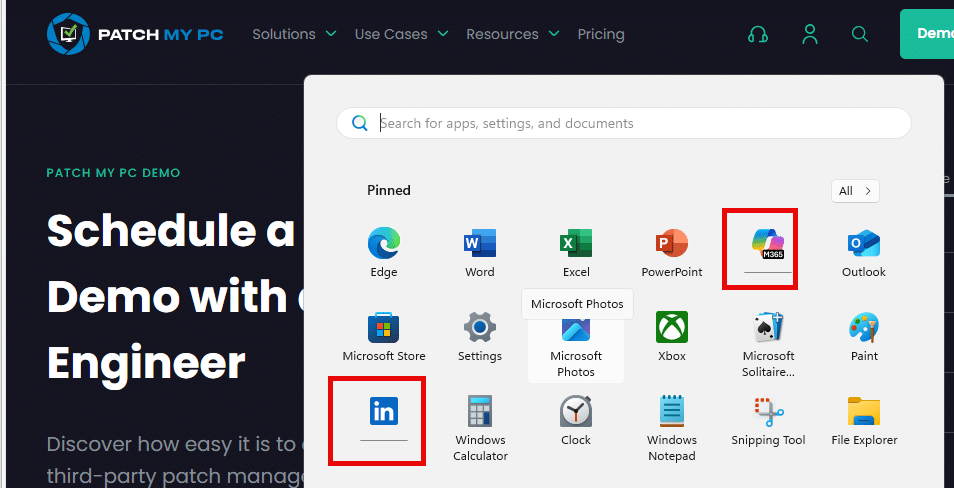
Task: Open File Explorer from pinned apps
Action: [864, 420]
